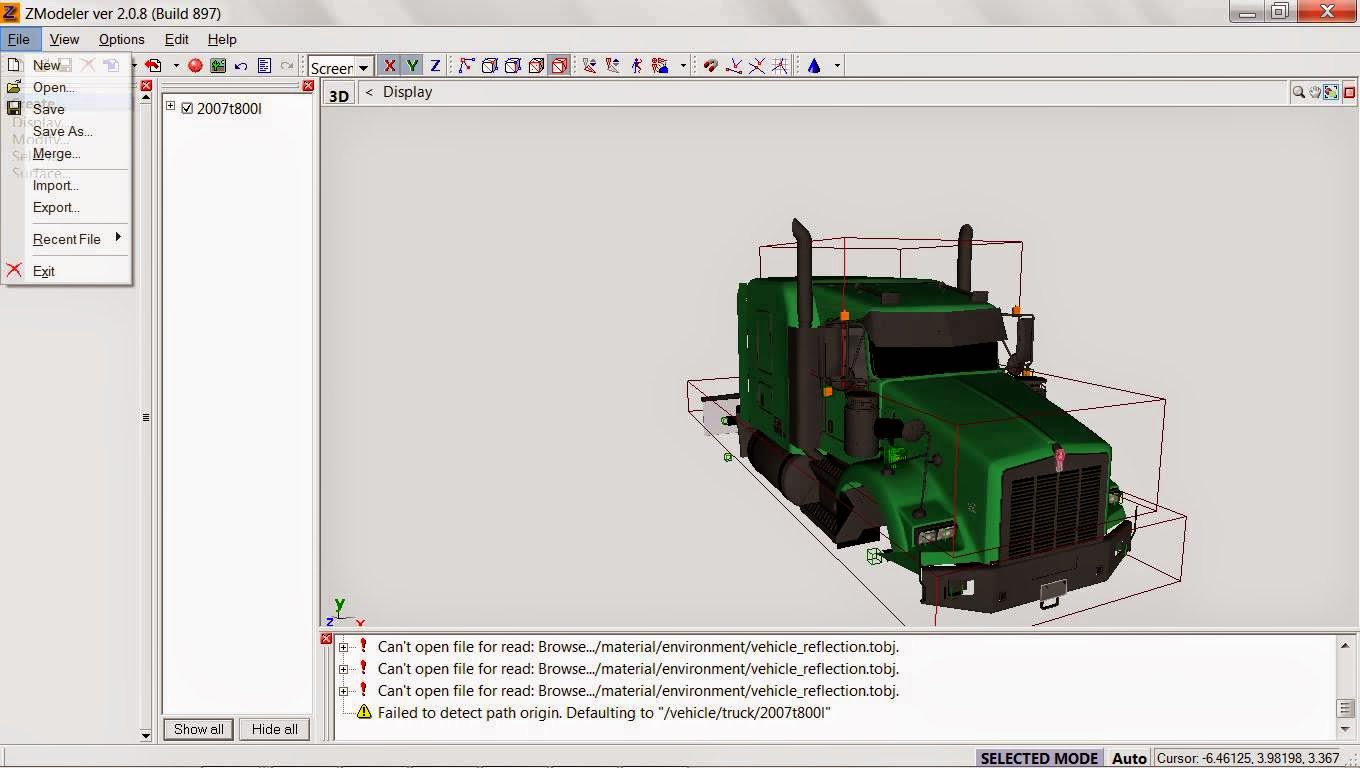Uncheck the 2007t800l object checkbox
Image resolution: width=1360 pixels, height=768 pixels.
pyautogui.click(x=186, y=108)
